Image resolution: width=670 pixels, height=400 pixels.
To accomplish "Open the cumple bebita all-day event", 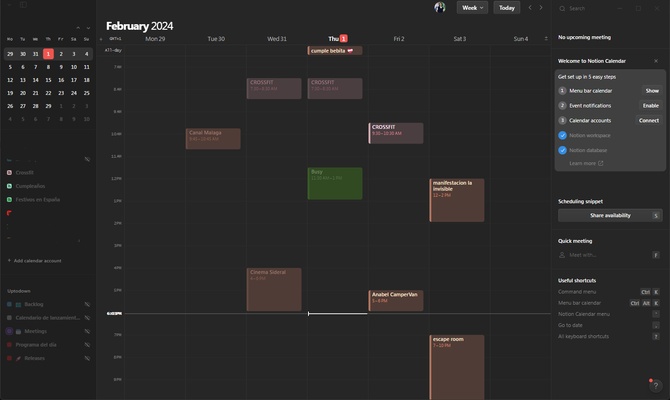I will 335,51.
